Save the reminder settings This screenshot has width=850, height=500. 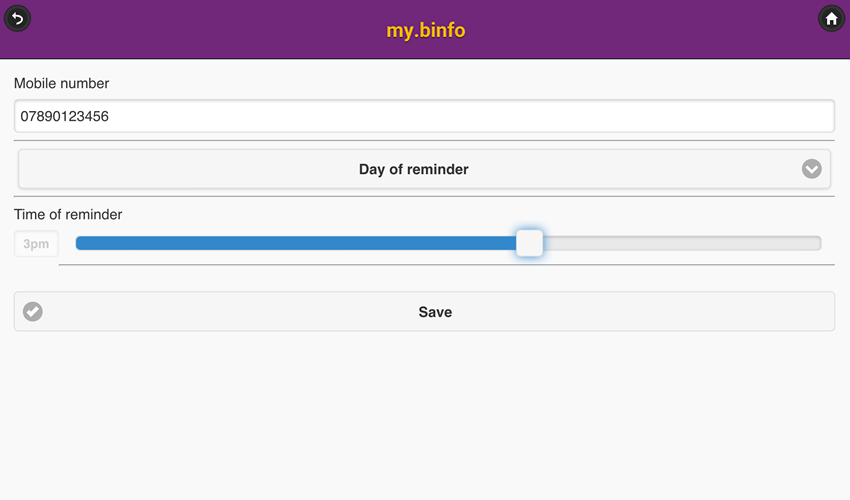point(434,312)
